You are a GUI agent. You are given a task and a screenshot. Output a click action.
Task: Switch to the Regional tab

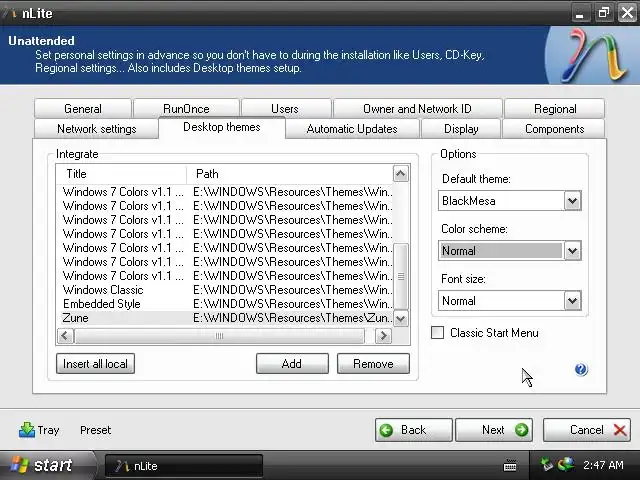(x=555, y=109)
